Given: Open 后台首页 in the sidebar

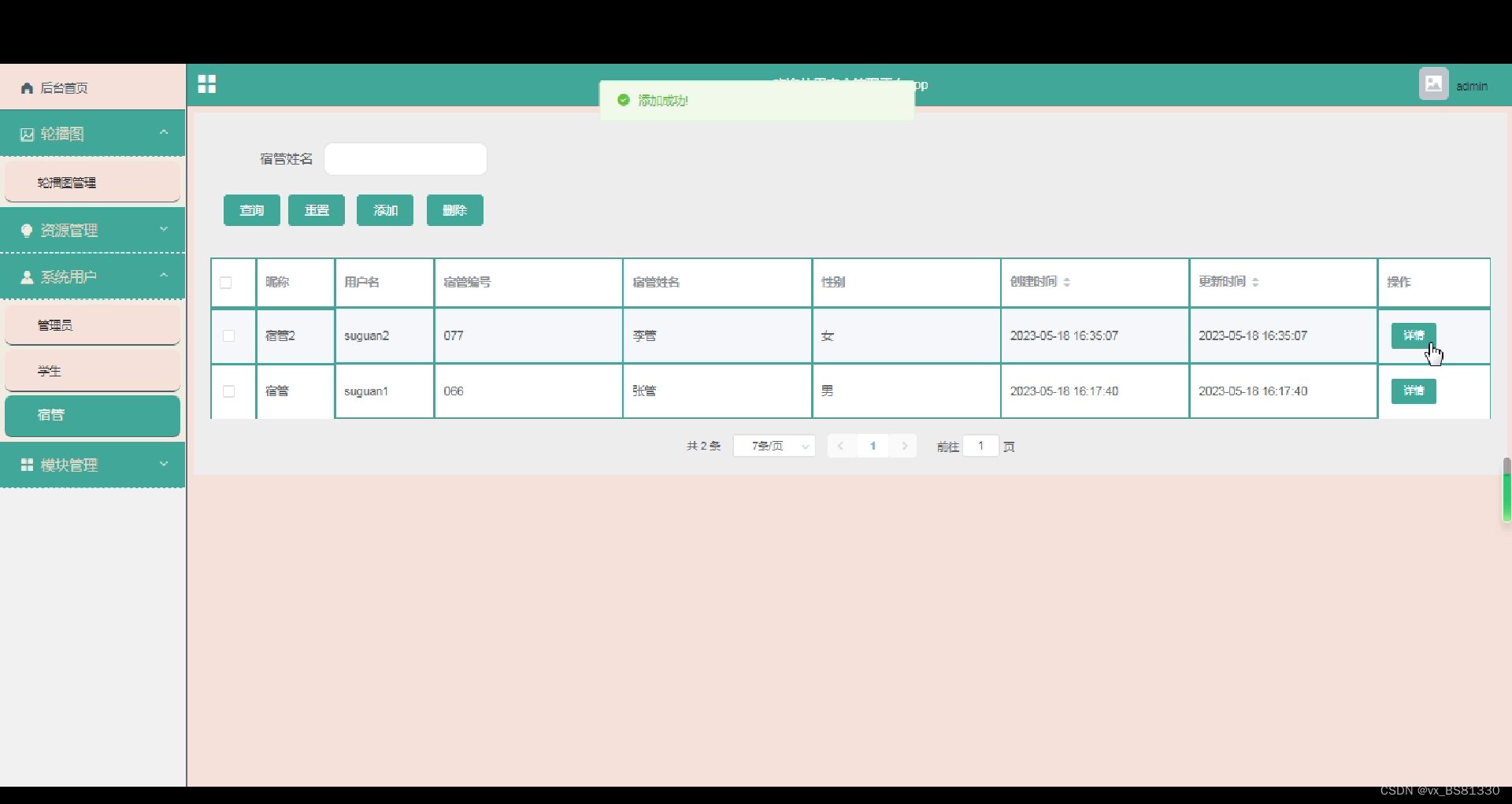Looking at the screenshot, I should click(x=93, y=88).
